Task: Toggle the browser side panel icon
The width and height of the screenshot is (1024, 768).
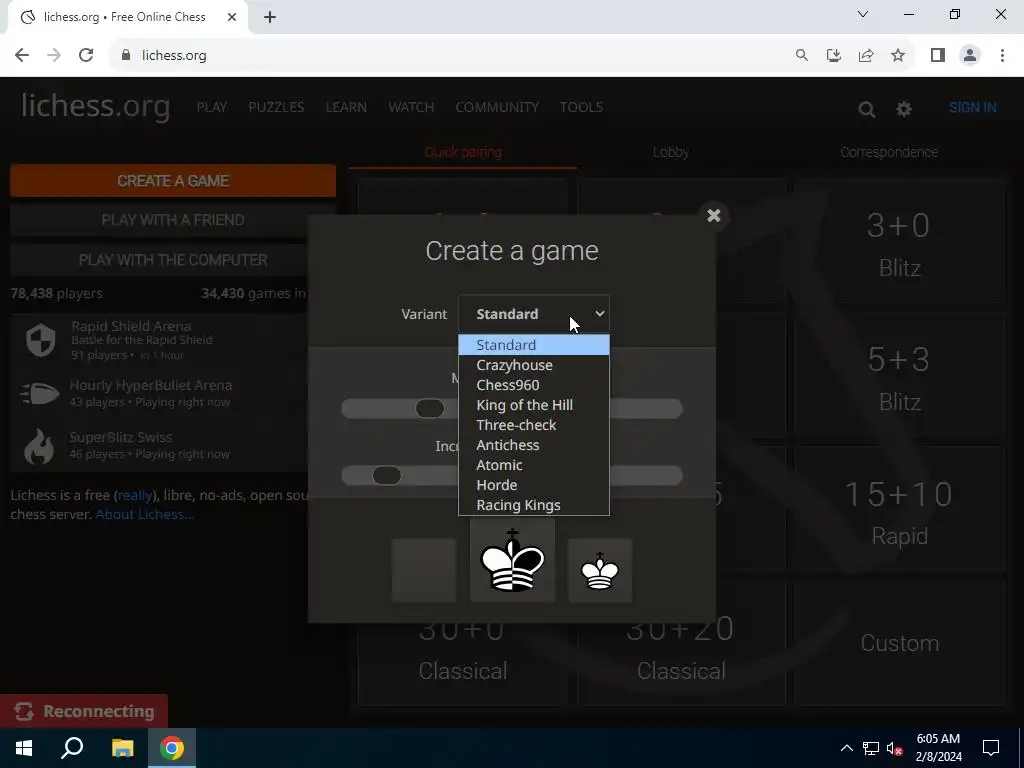Action: pos(938,56)
